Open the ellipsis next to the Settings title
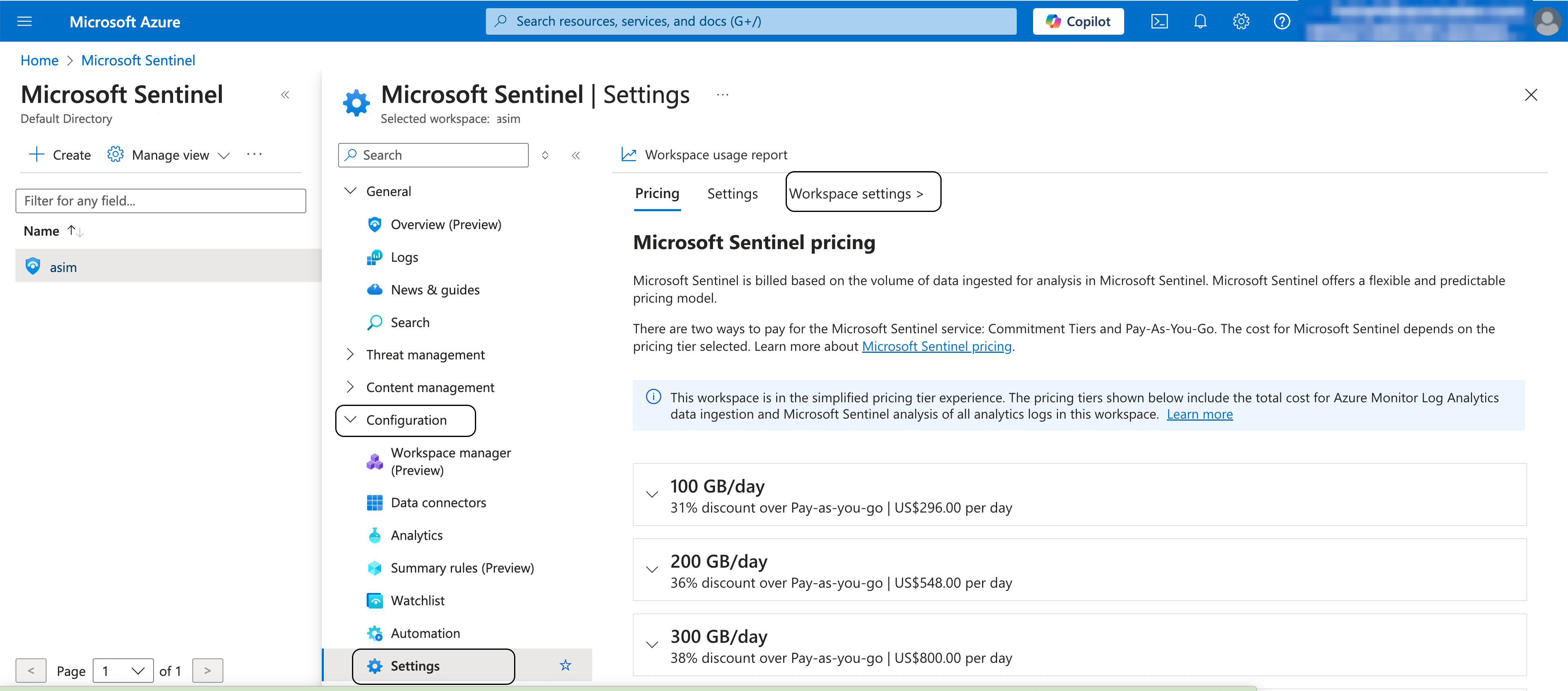1568x691 pixels. click(x=722, y=95)
